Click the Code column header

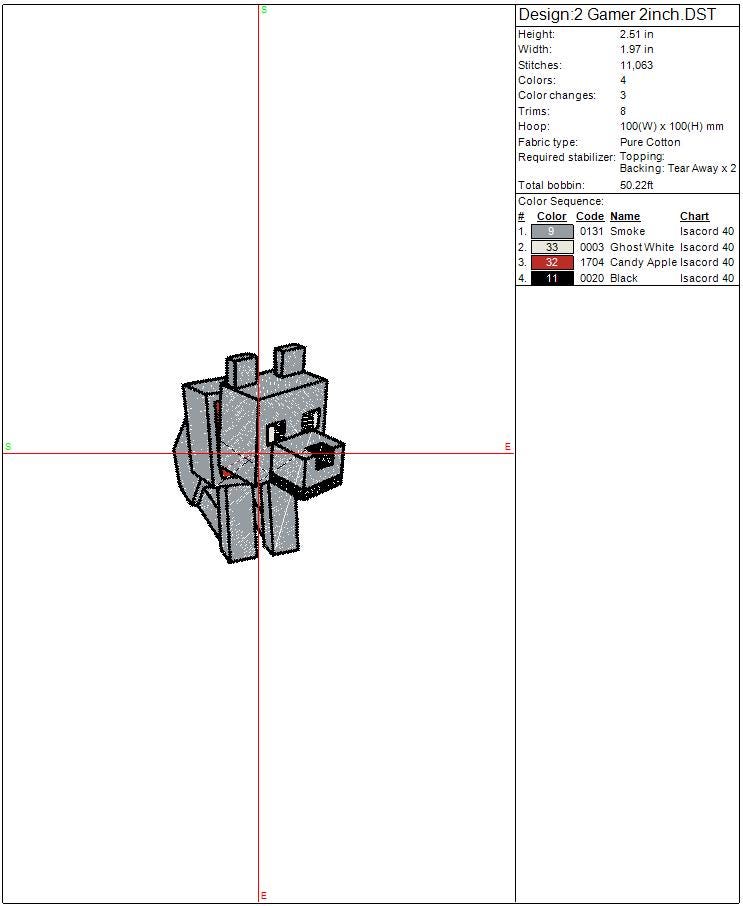[590, 216]
